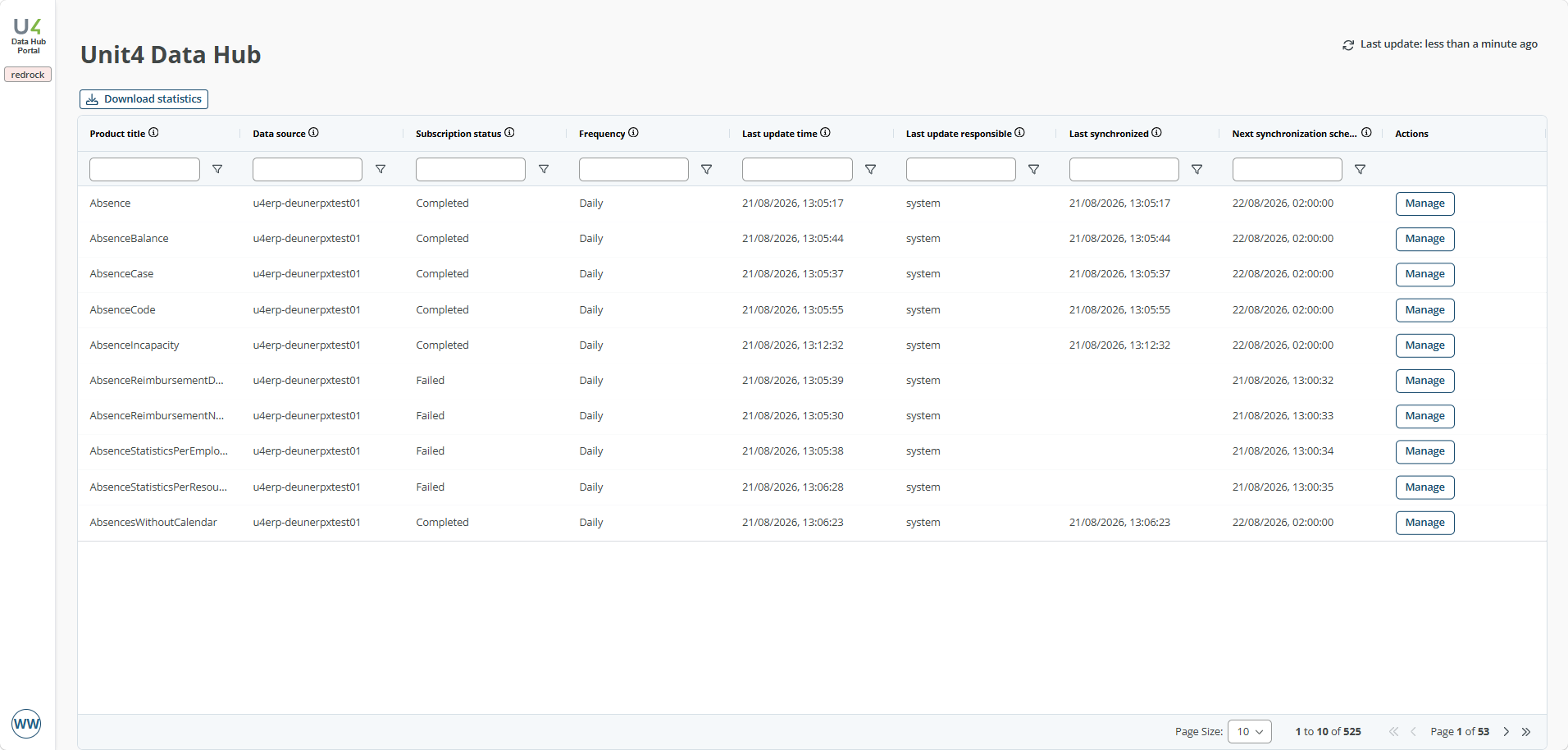Manage the AbsenceIncapacity subscription
Viewport: 1568px width, 750px height.
click(1425, 345)
